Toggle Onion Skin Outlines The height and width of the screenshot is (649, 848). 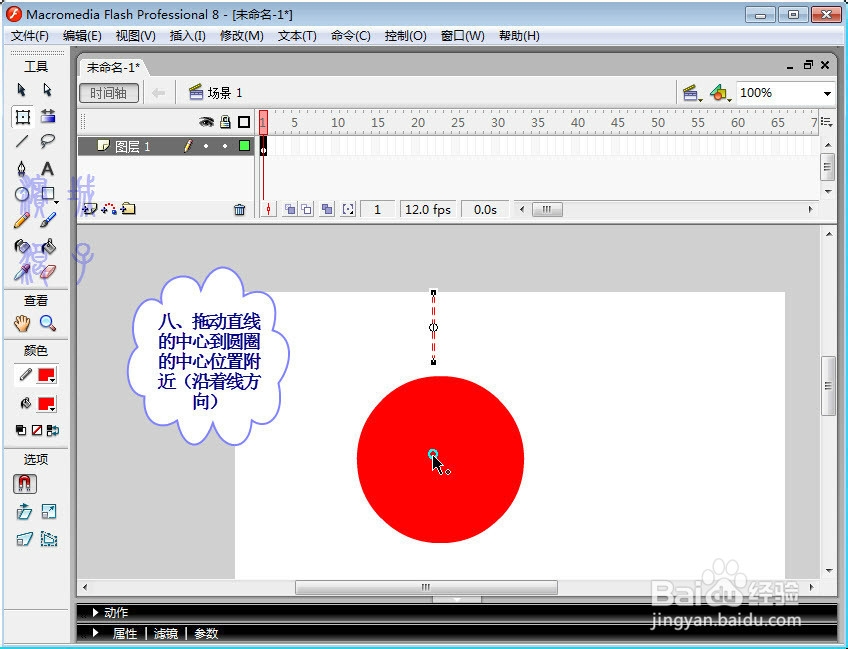click(x=307, y=209)
